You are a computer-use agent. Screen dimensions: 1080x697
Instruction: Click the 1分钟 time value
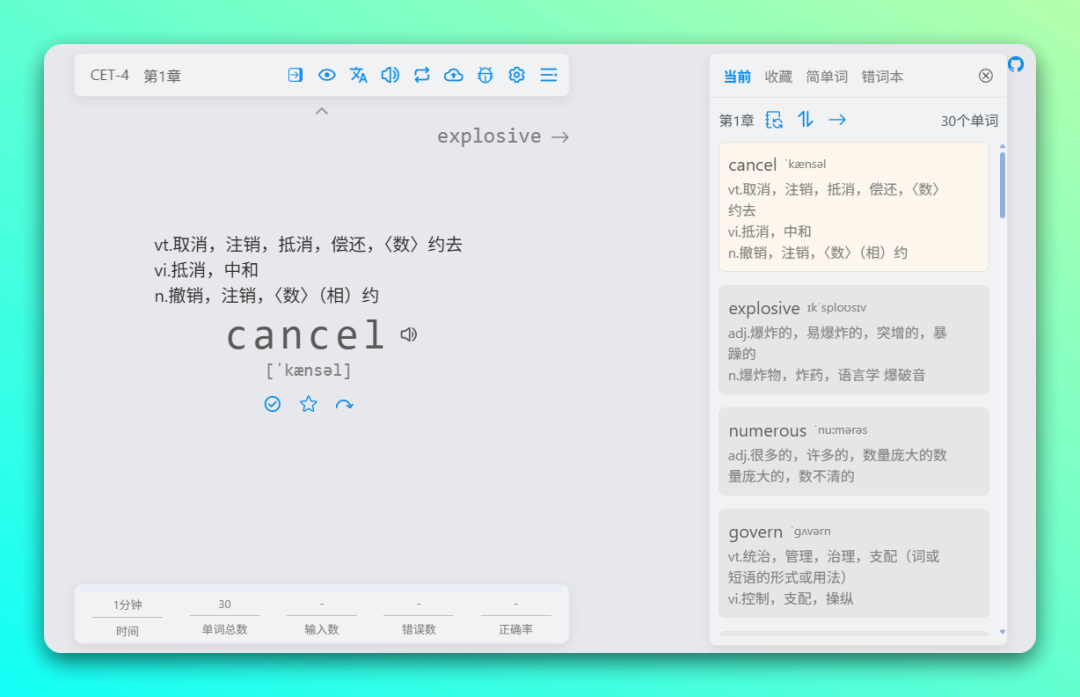click(127, 605)
